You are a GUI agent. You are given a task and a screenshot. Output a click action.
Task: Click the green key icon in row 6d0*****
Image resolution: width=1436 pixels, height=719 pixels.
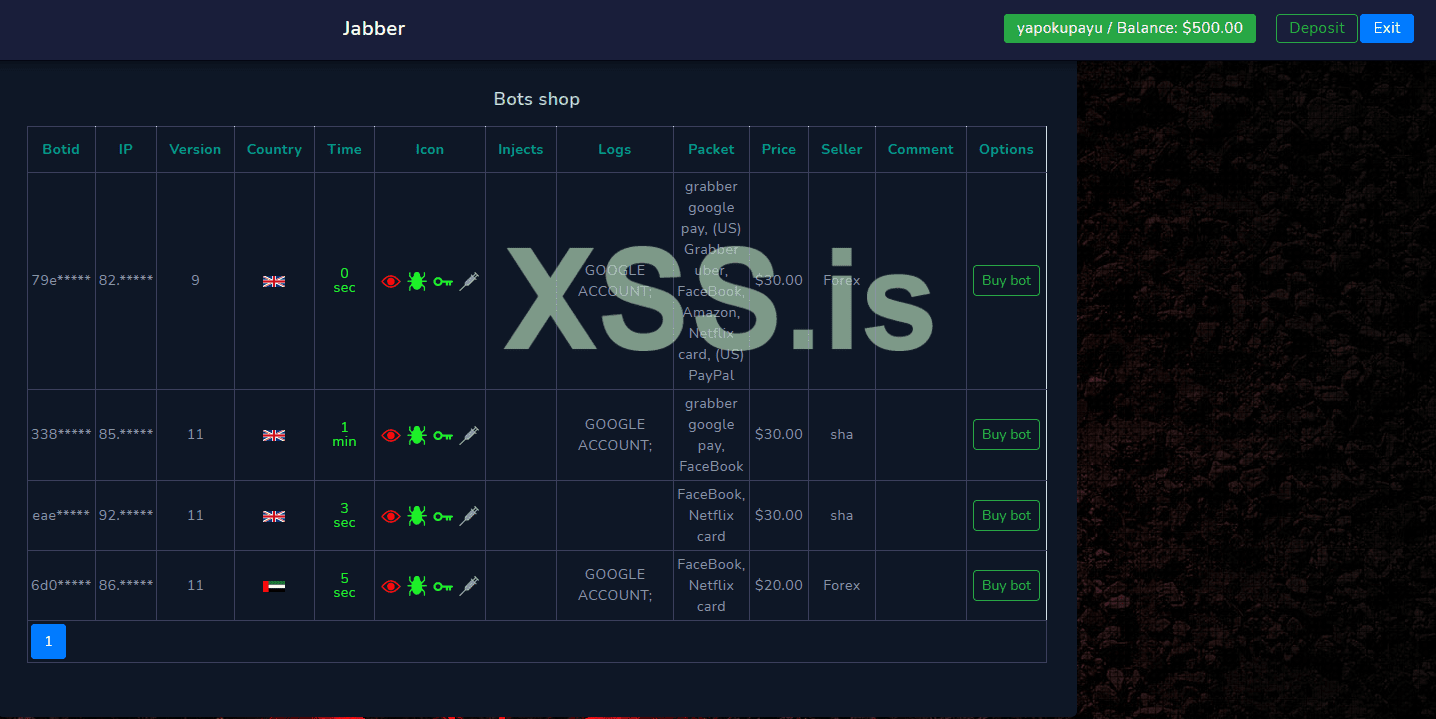443,587
